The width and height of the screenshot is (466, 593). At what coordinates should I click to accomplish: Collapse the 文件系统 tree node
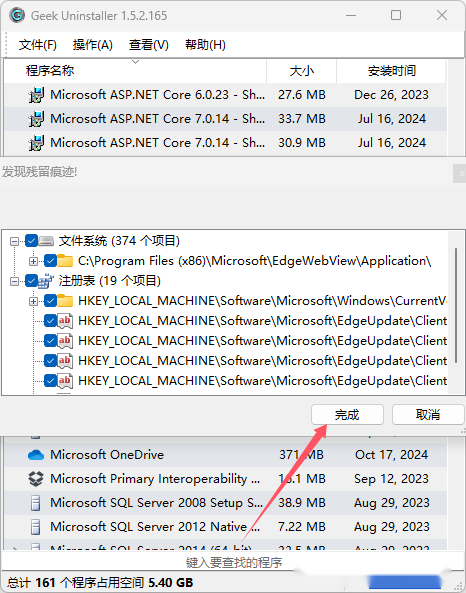point(14,241)
